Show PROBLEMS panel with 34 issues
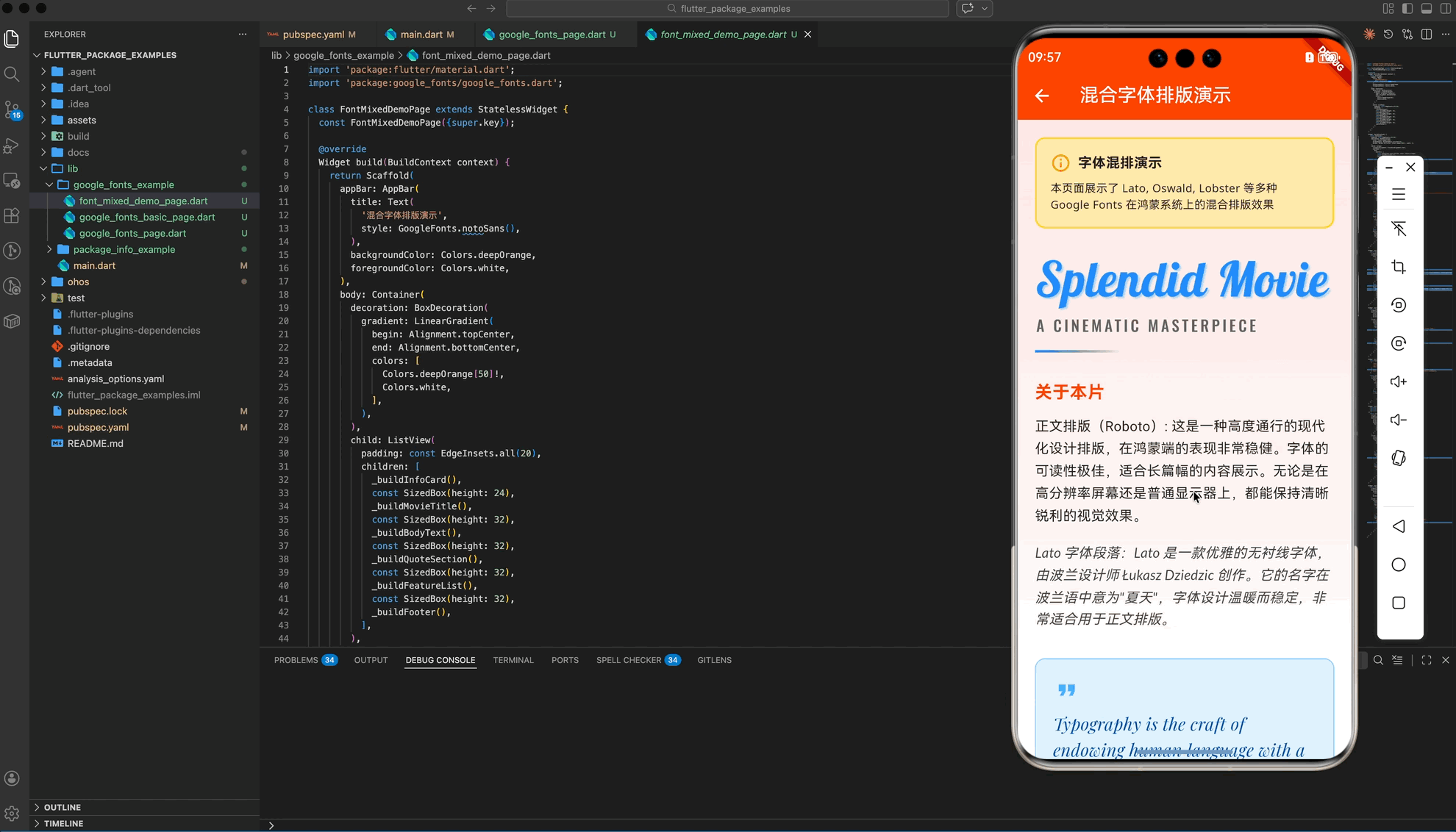The width and height of the screenshot is (1456, 832). click(304, 660)
